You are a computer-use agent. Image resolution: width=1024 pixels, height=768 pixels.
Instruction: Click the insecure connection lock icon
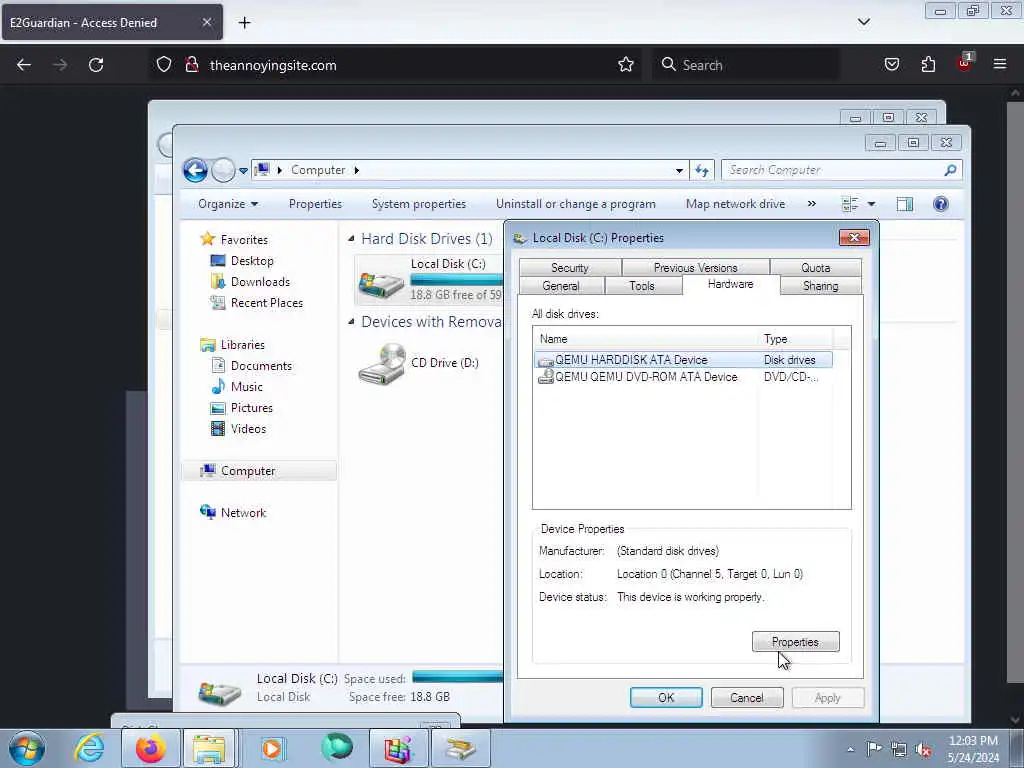pos(191,65)
